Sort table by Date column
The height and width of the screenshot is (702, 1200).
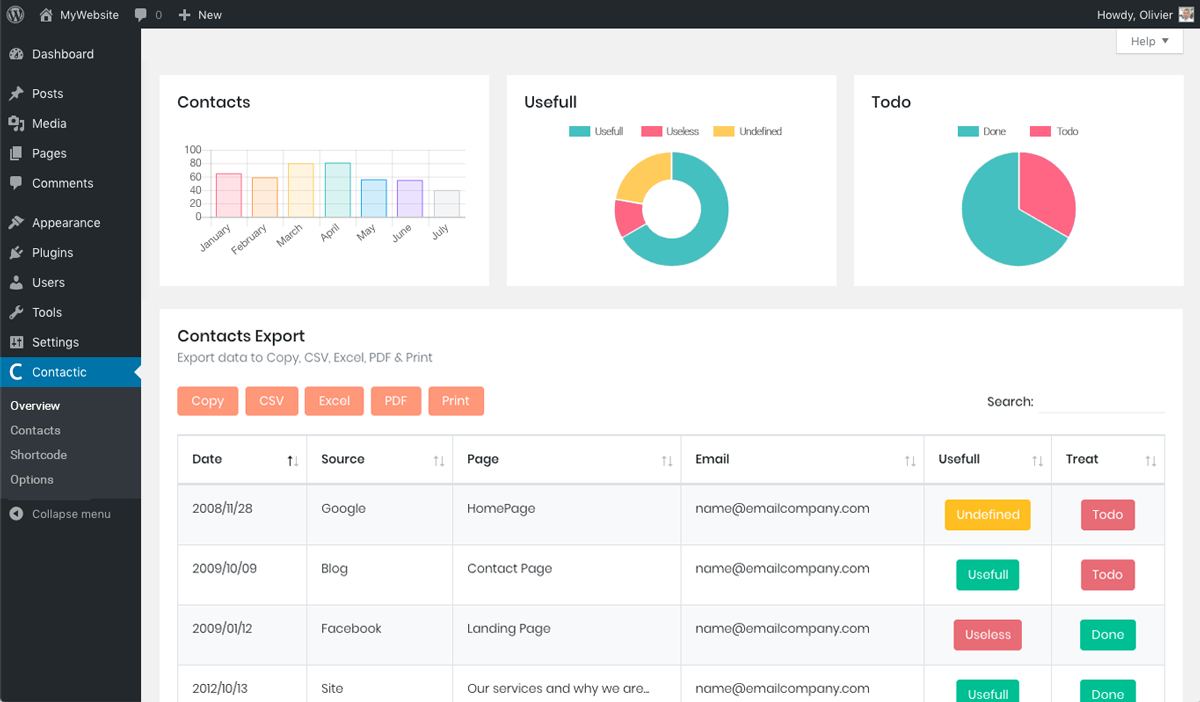coord(242,460)
